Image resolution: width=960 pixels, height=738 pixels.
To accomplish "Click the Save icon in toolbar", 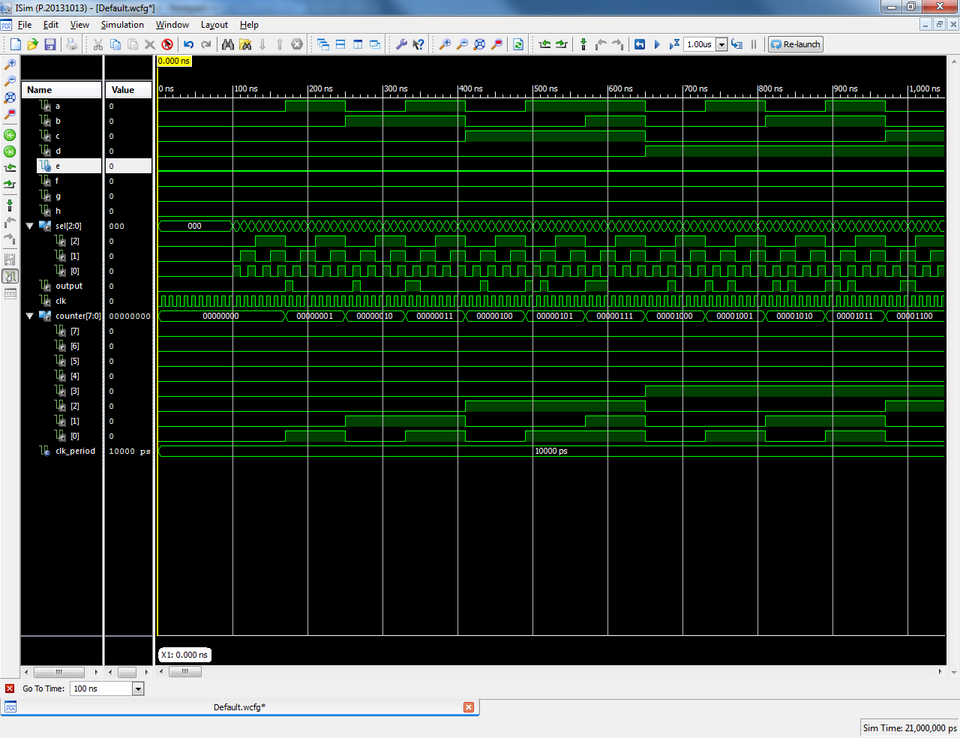I will click(x=49, y=44).
